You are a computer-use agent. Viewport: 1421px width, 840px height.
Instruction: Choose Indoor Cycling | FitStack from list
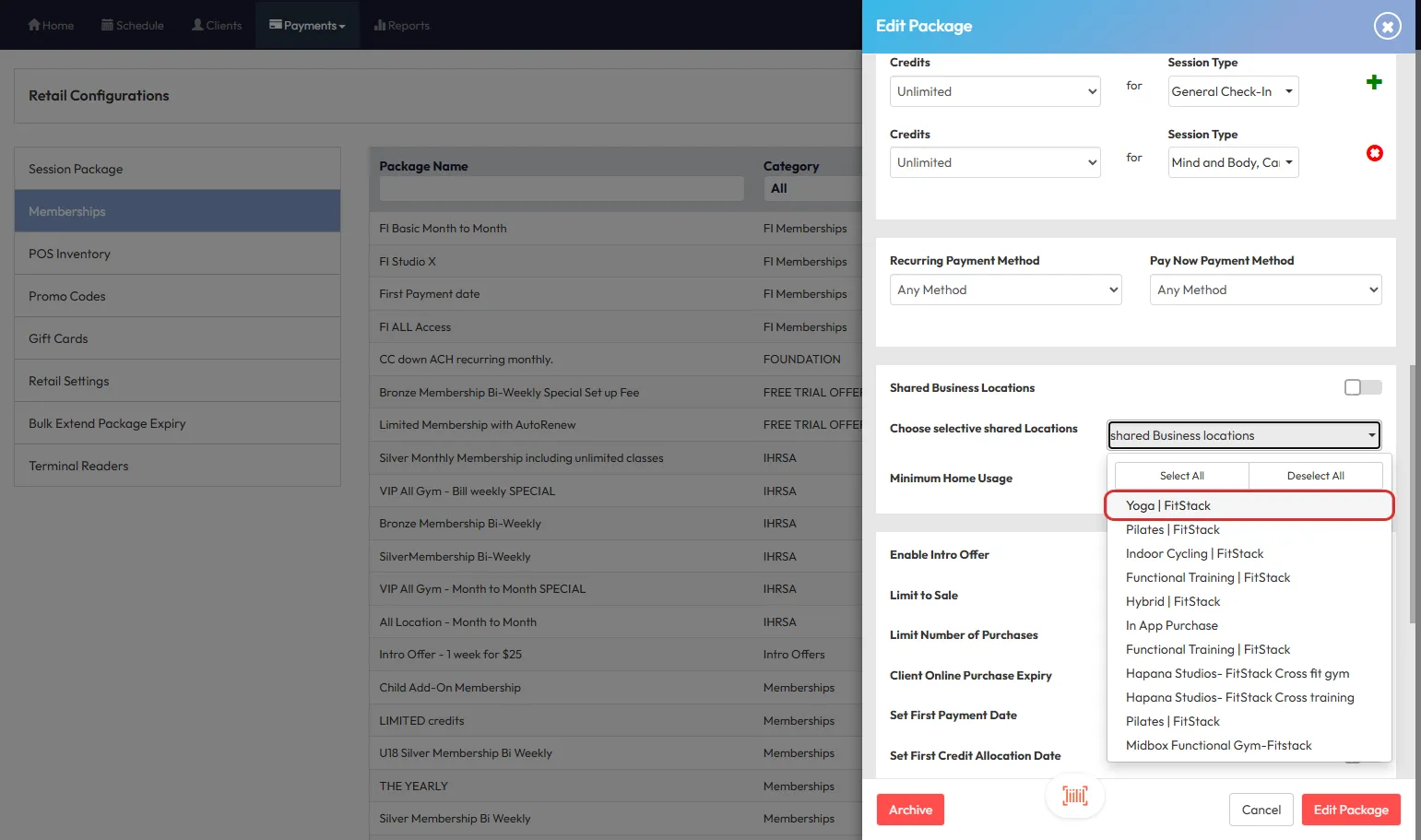[x=1194, y=553]
